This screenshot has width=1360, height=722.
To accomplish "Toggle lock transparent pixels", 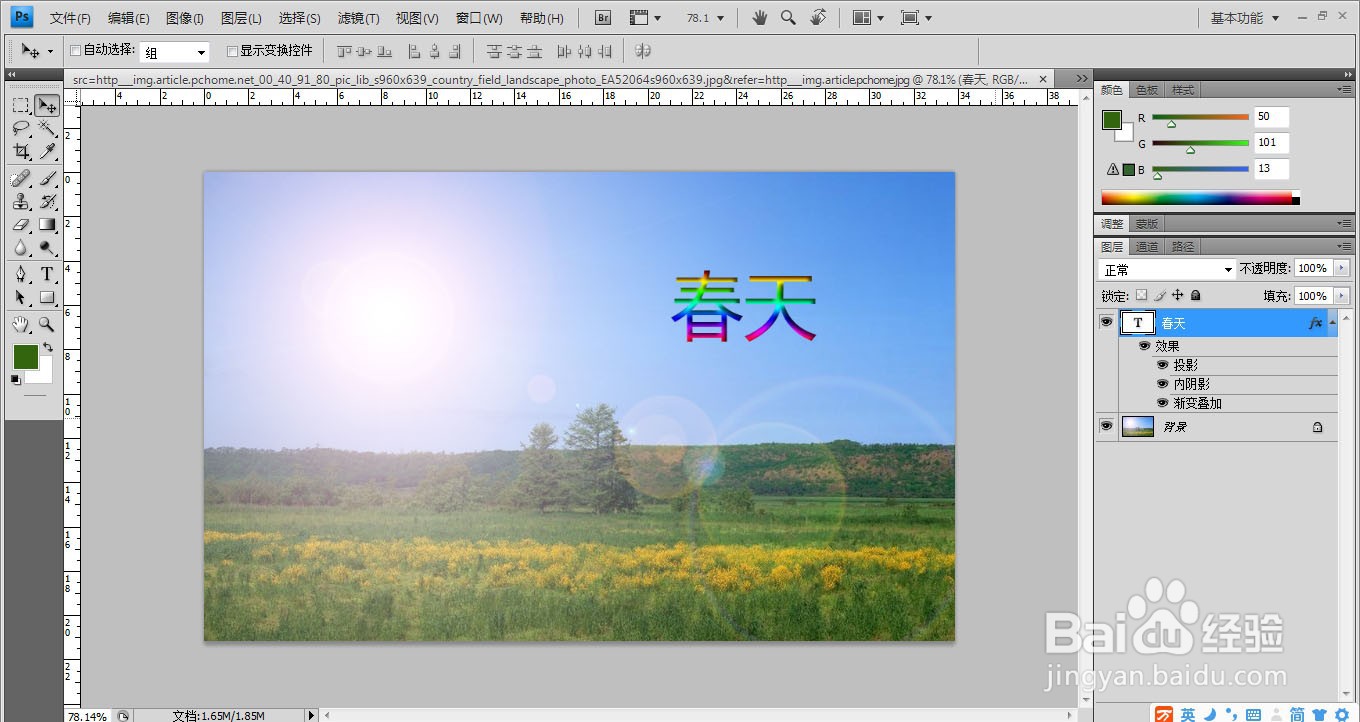I will click(1142, 296).
